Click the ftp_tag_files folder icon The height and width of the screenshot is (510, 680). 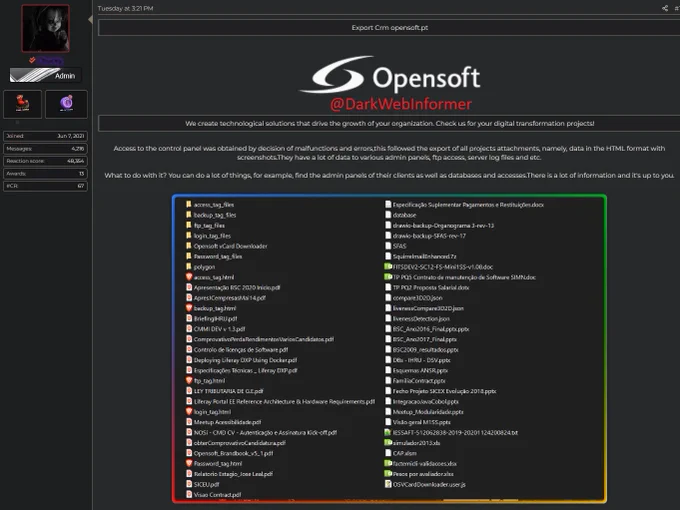(189, 225)
